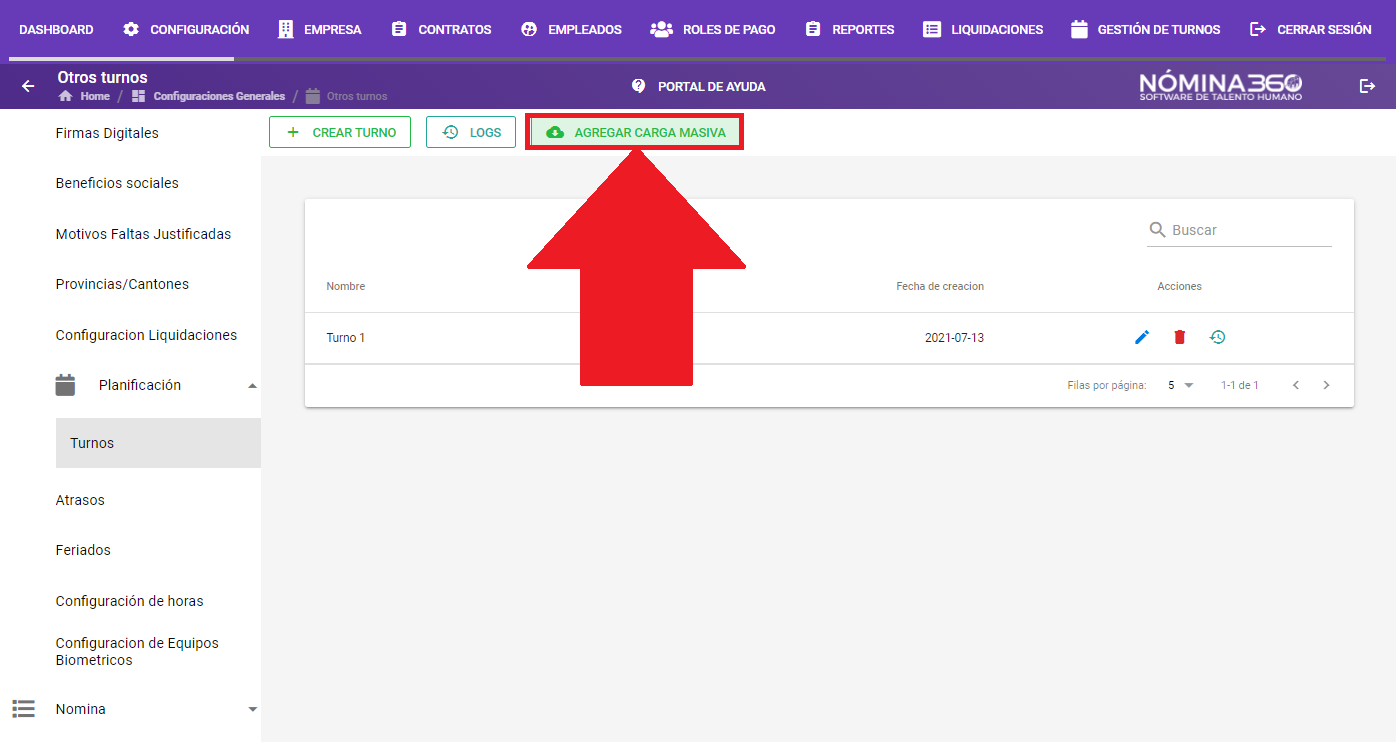Click the Configuración gear icon

point(131,29)
